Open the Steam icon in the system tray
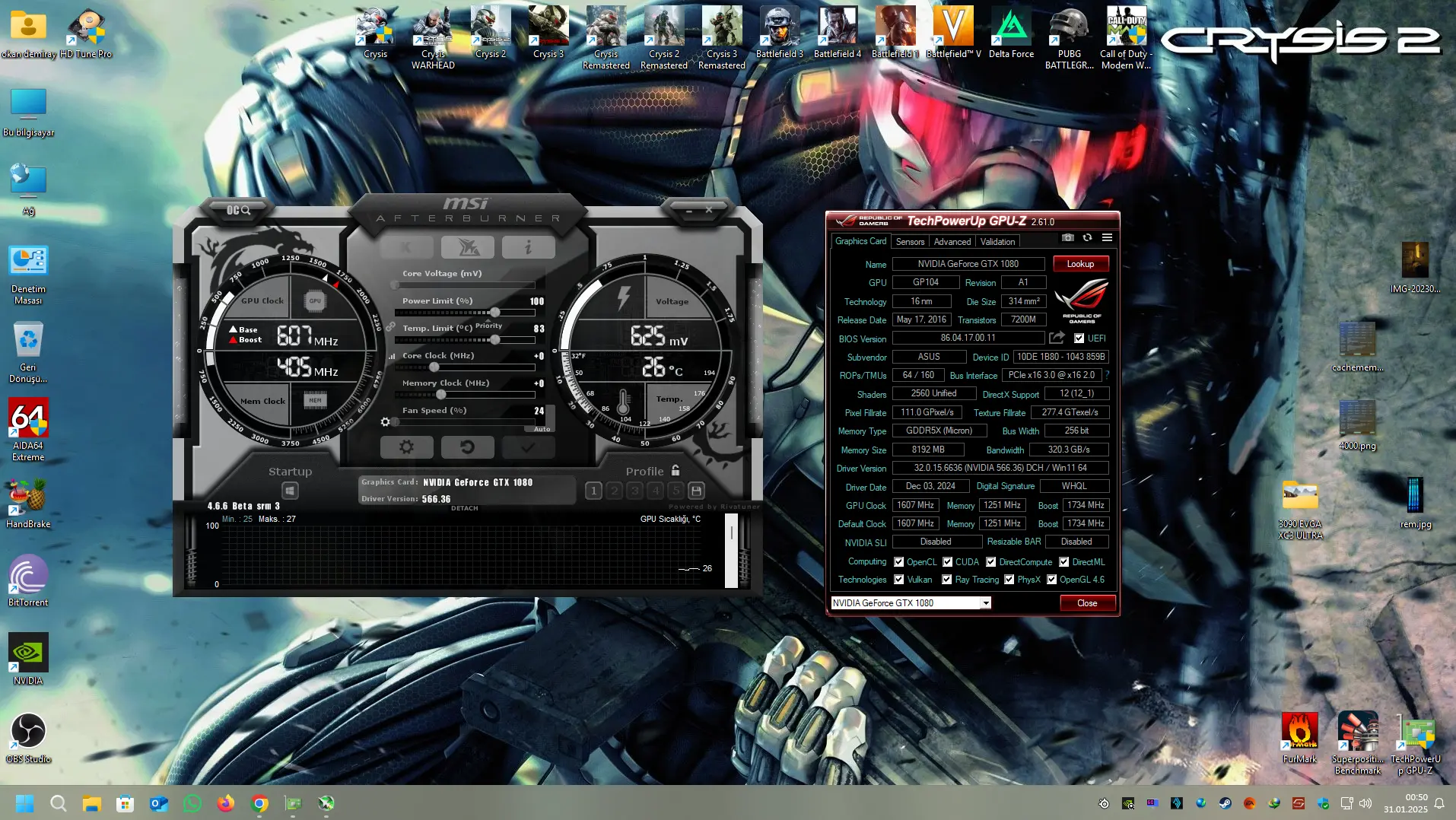The image size is (1456, 820). click(1225, 803)
